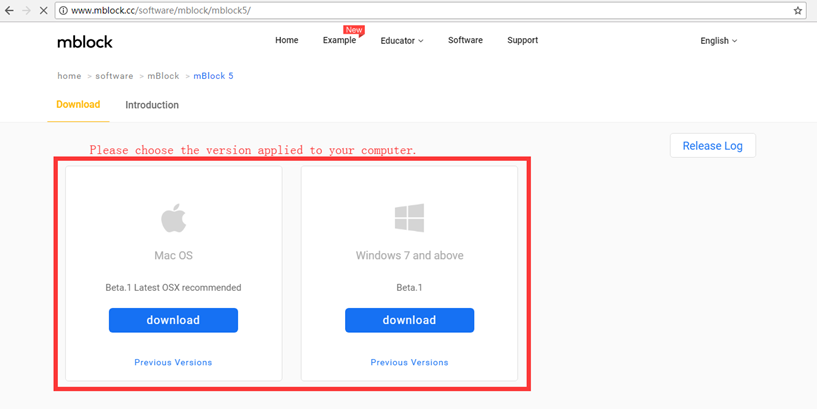The height and width of the screenshot is (409, 817).
Task: Open the Home menu item
Action: point(287,40)
